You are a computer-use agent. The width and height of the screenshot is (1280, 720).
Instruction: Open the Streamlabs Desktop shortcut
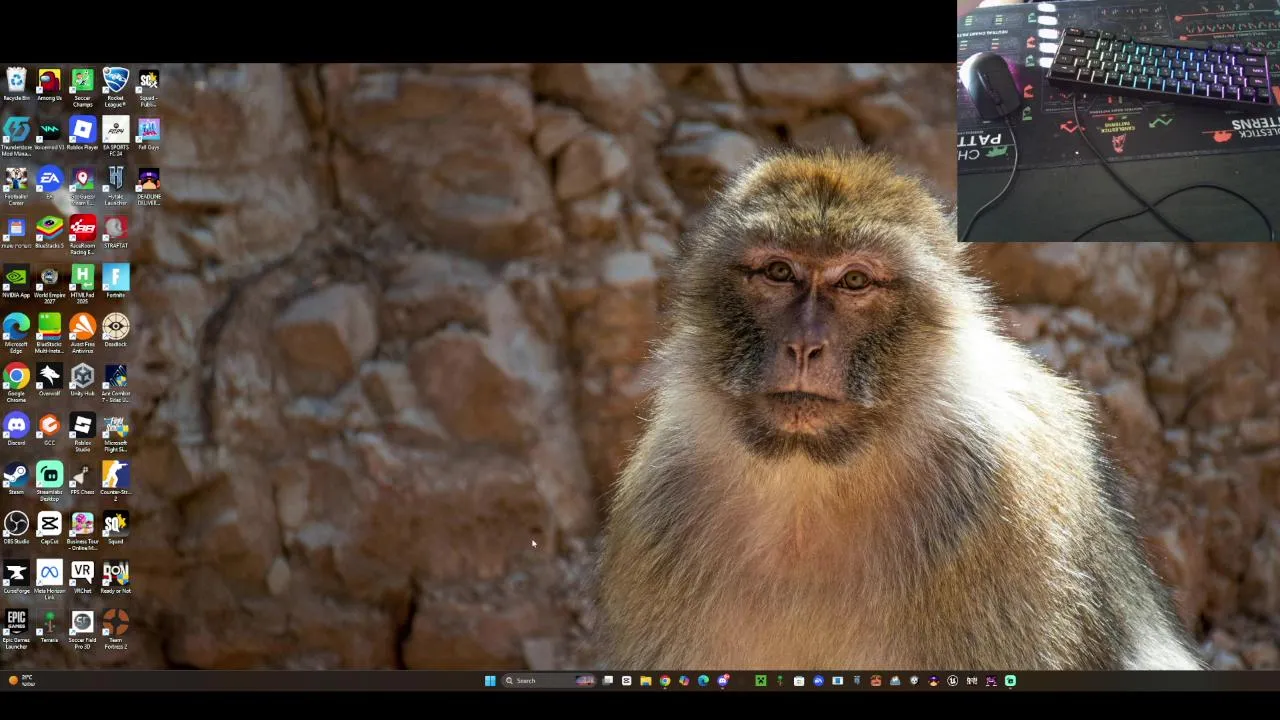[x=49, y=480]
